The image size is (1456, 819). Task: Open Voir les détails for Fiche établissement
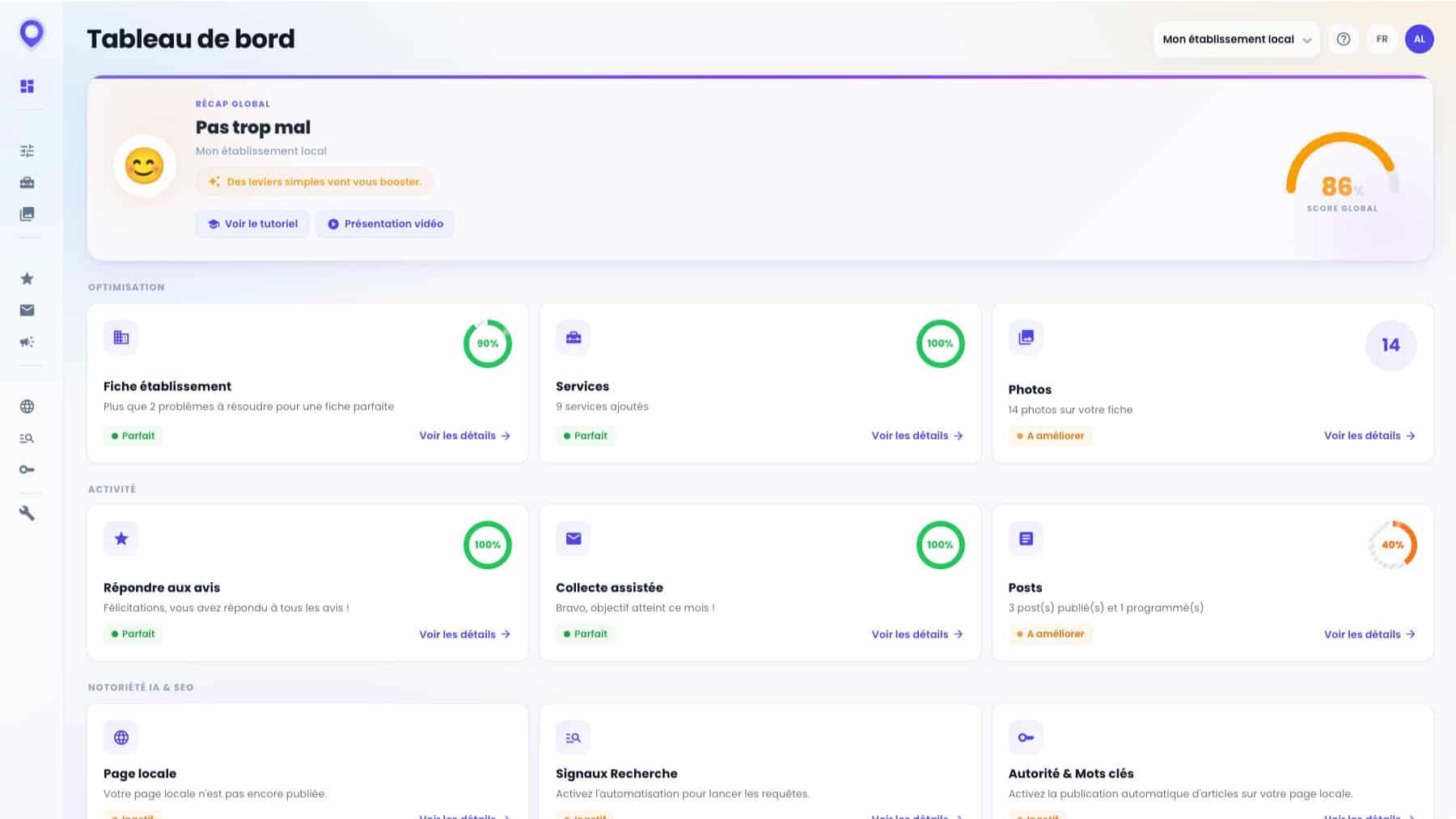click(x=465, y=436)
